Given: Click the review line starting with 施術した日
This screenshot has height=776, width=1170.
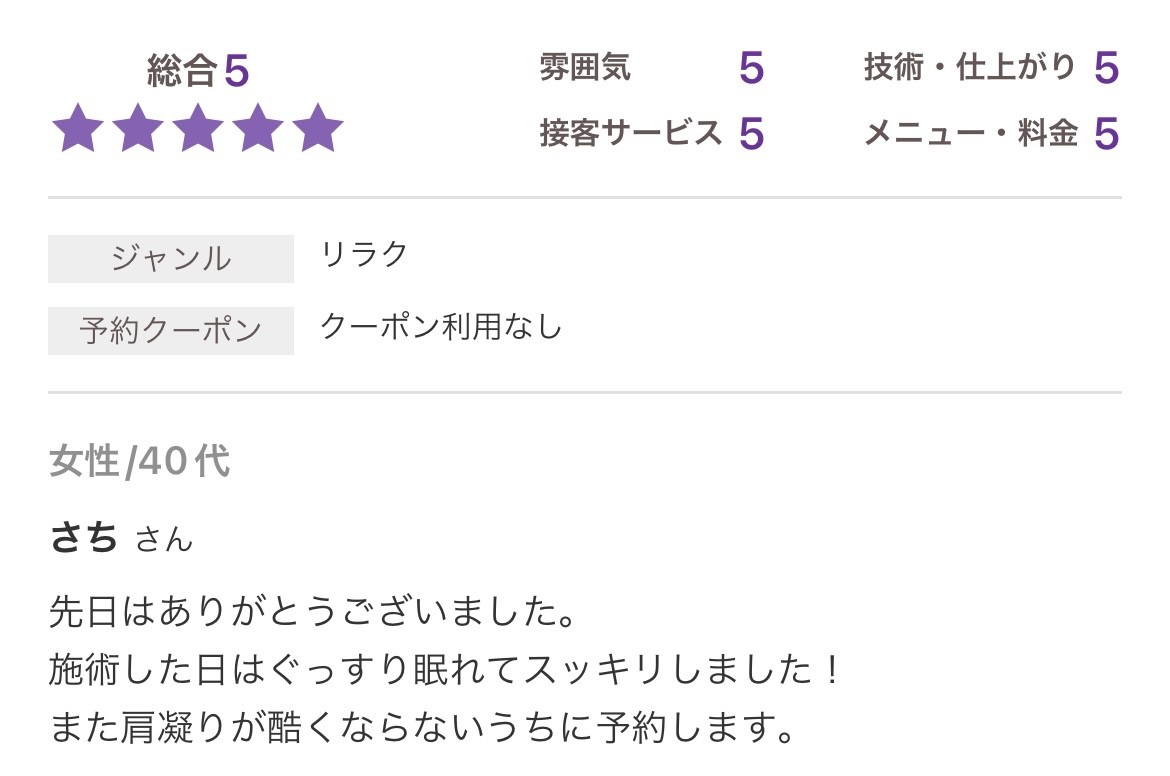Looking at the screenshot, I should pyautogui.click(x=446, y=669).
